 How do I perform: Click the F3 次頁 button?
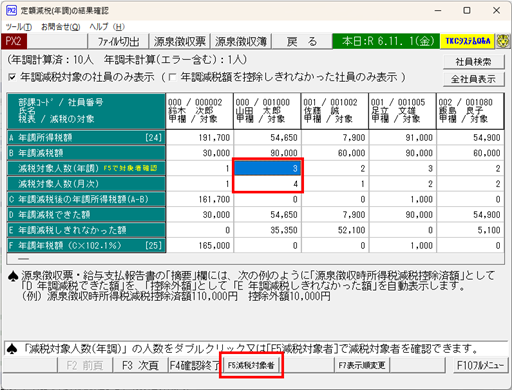pos(140,365)
